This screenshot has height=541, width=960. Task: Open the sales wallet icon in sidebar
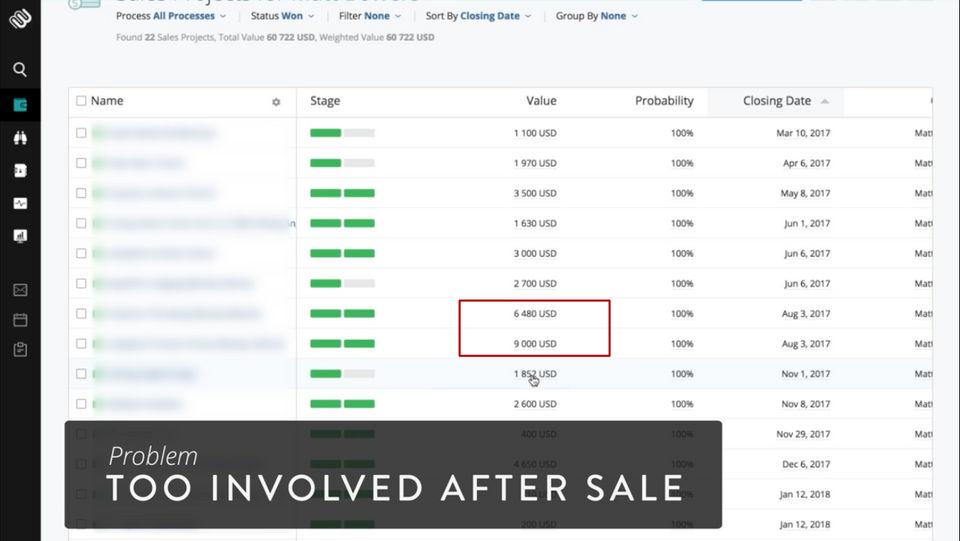coord(20,105)
